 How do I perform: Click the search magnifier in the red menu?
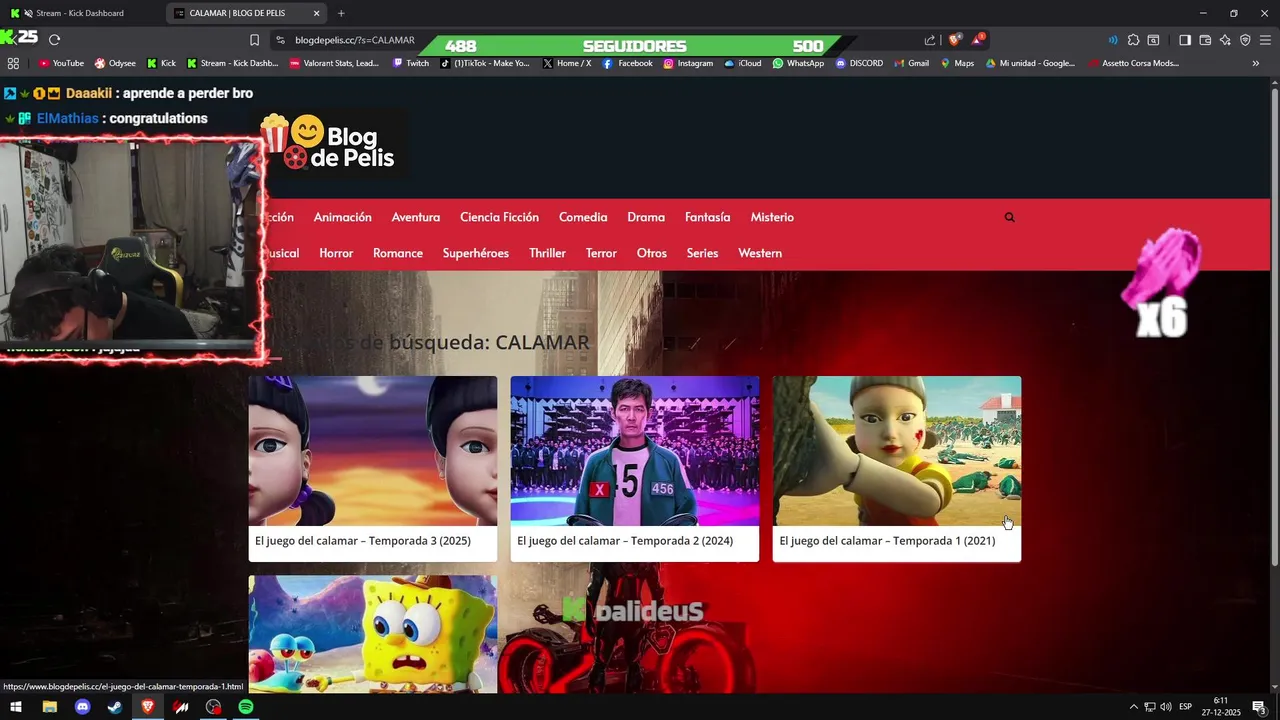coord(1009,217)
